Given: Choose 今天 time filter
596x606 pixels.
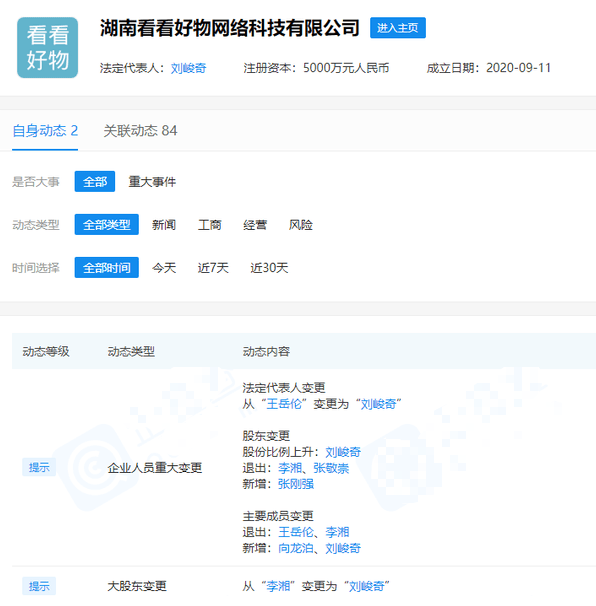Looking at the screenshot, I should [164, 267].
